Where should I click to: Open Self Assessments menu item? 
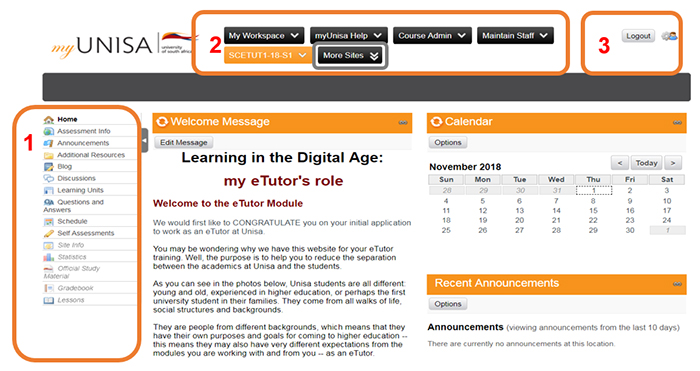click(x=86, y=233)
